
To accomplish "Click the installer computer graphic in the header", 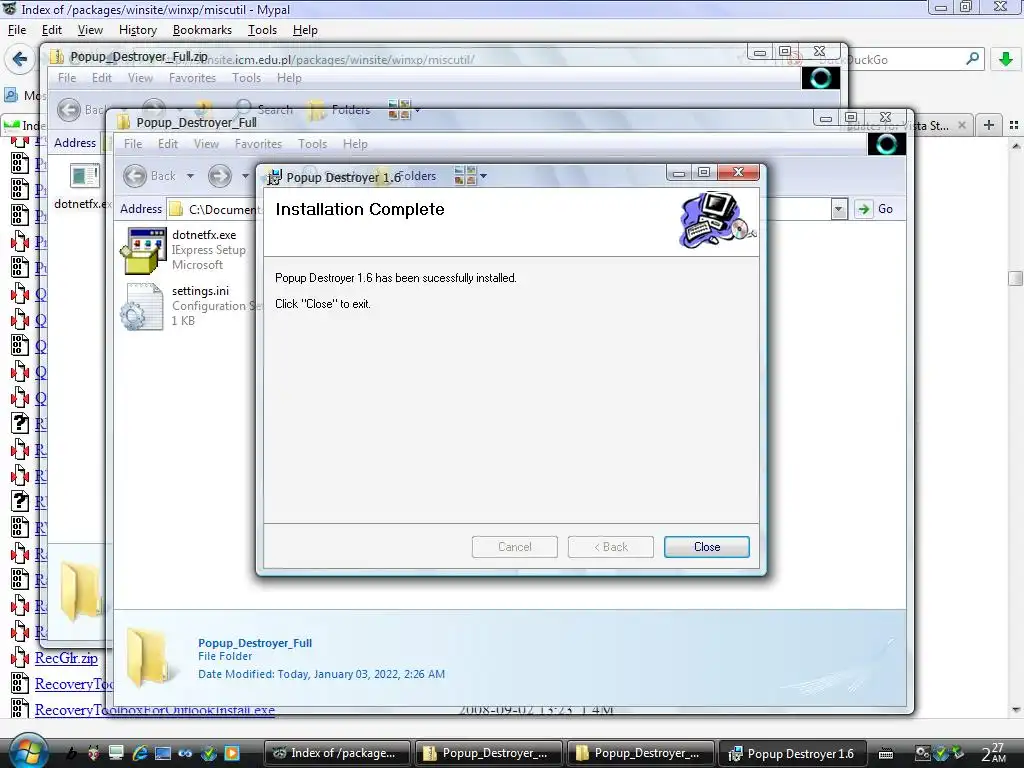I will (716, 219).
